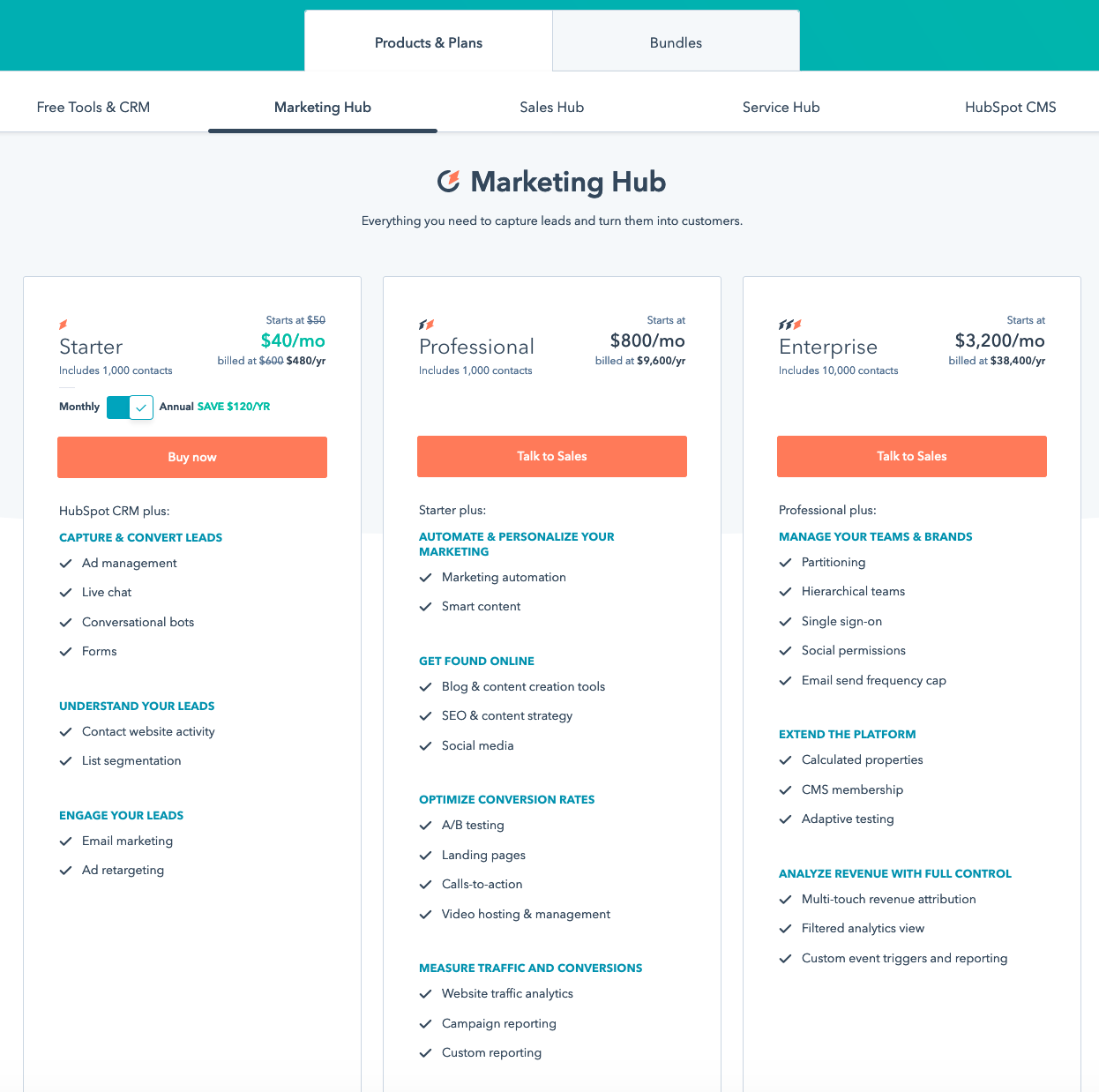The width and height of the screenshot is (1099, 1092).
Task: Toggle the Monthly/Annual billing switch
Action: (130, 408)
